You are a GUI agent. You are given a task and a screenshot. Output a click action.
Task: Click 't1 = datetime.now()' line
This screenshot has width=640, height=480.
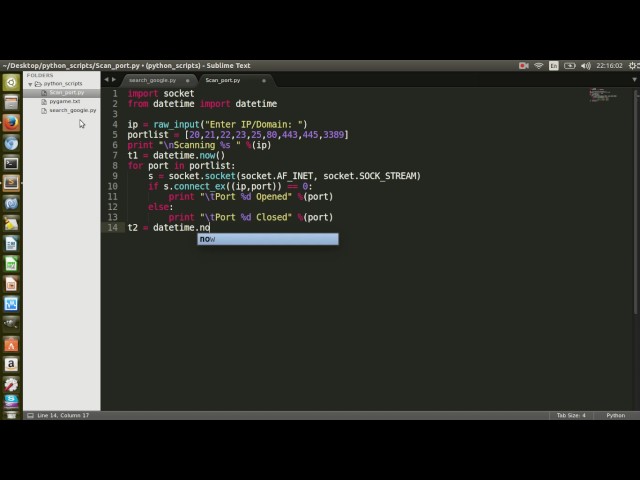click(x=176, y=156)
